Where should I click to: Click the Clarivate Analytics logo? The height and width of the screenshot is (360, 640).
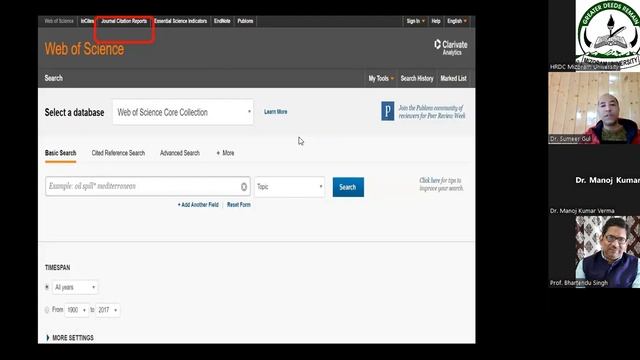pyautogui.click(x=451, y=47)
